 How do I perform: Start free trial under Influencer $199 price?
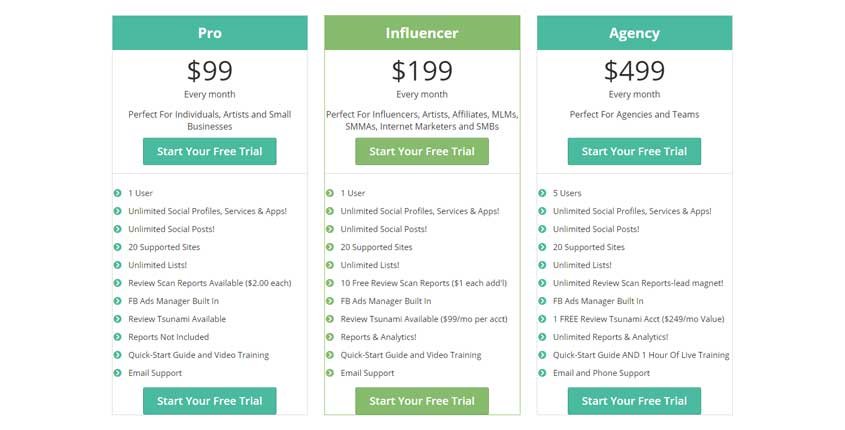(x=422, y=151)
